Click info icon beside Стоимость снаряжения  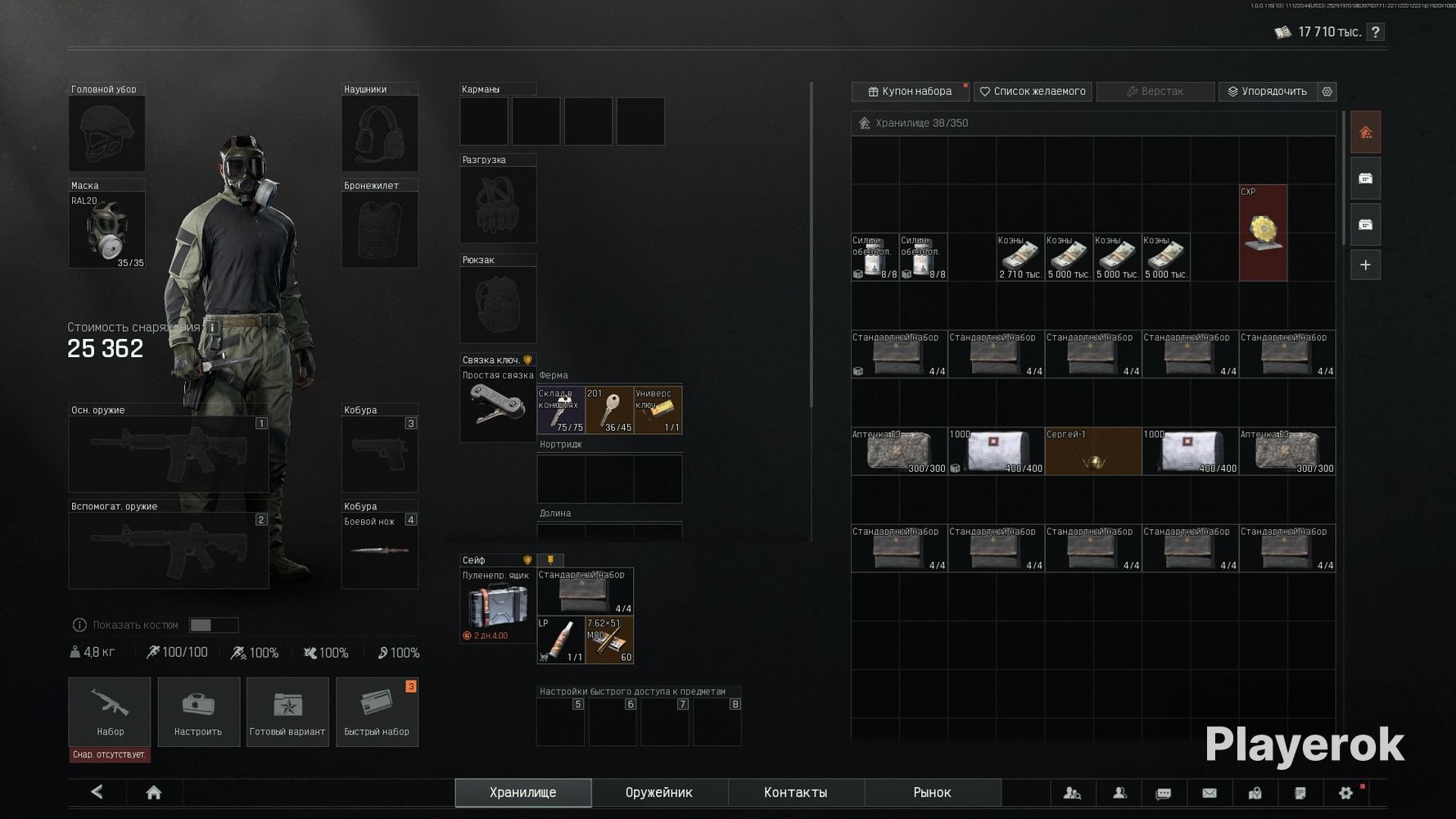coord(212,327)
